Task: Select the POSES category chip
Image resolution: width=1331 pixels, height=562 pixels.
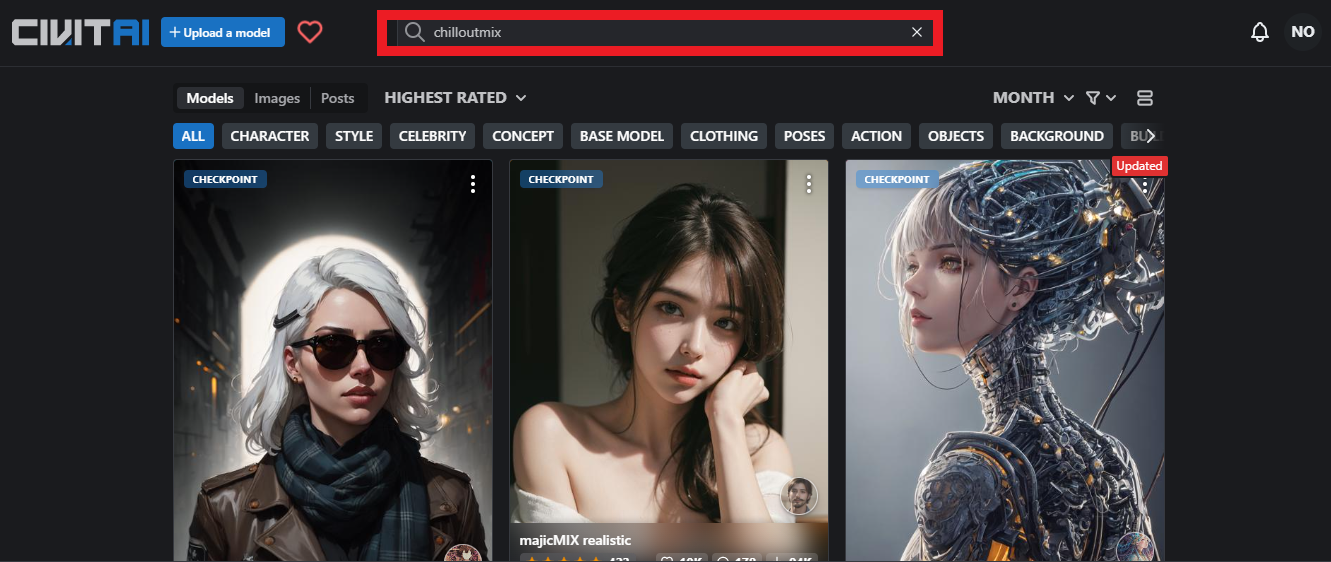Action: pyautogui.click(x=805, y=136)
